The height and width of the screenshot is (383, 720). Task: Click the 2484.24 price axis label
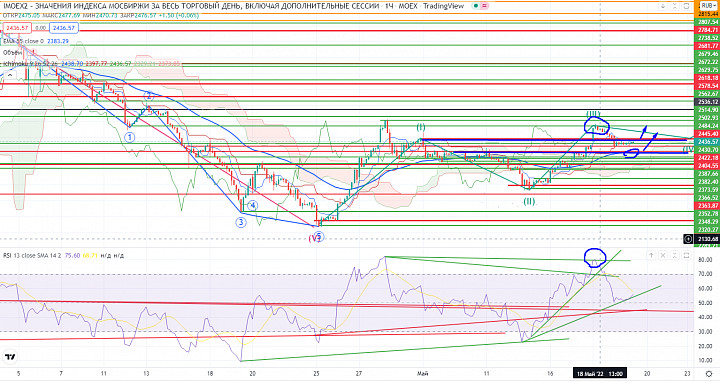(708, 126)
